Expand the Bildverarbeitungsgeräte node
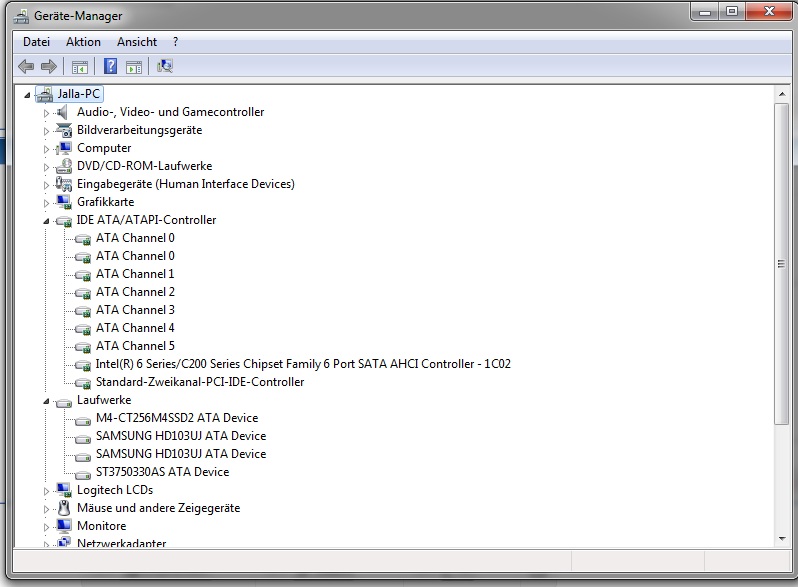 [46, 131]
